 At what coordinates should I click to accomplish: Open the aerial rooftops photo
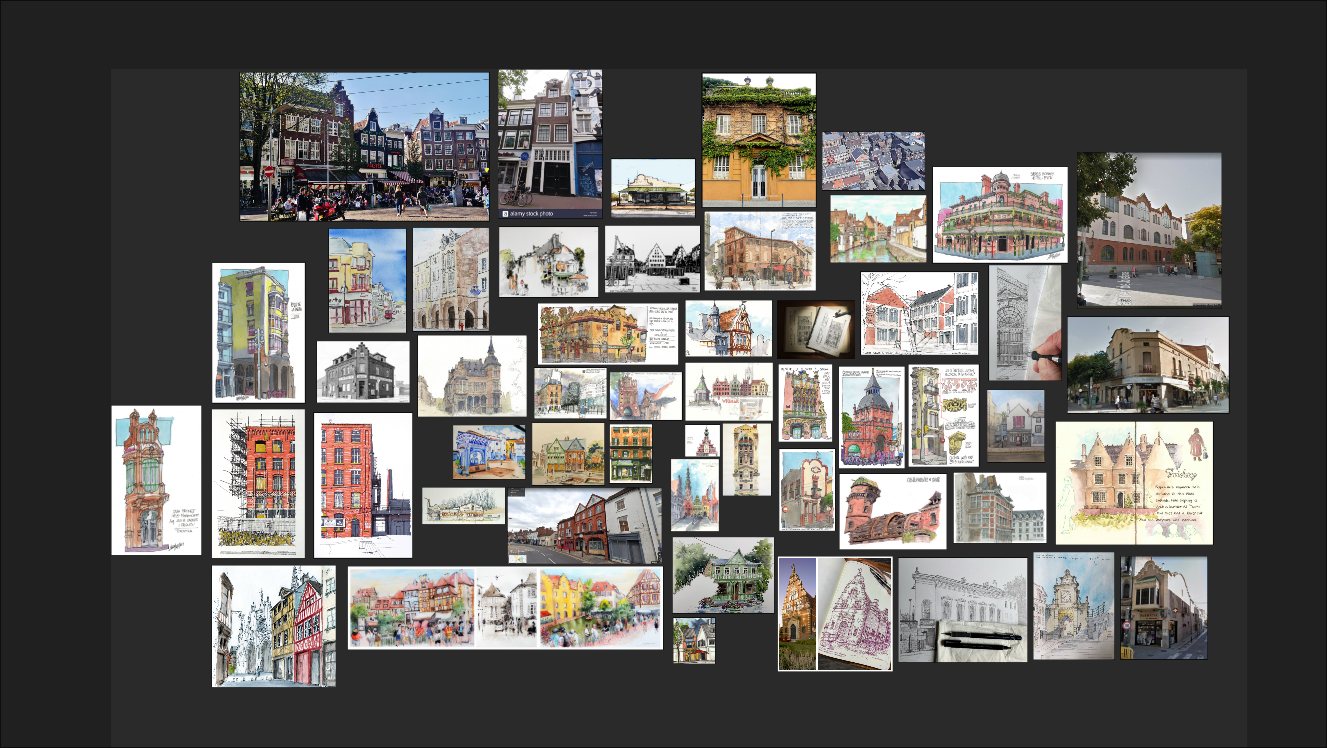(873, 161)
